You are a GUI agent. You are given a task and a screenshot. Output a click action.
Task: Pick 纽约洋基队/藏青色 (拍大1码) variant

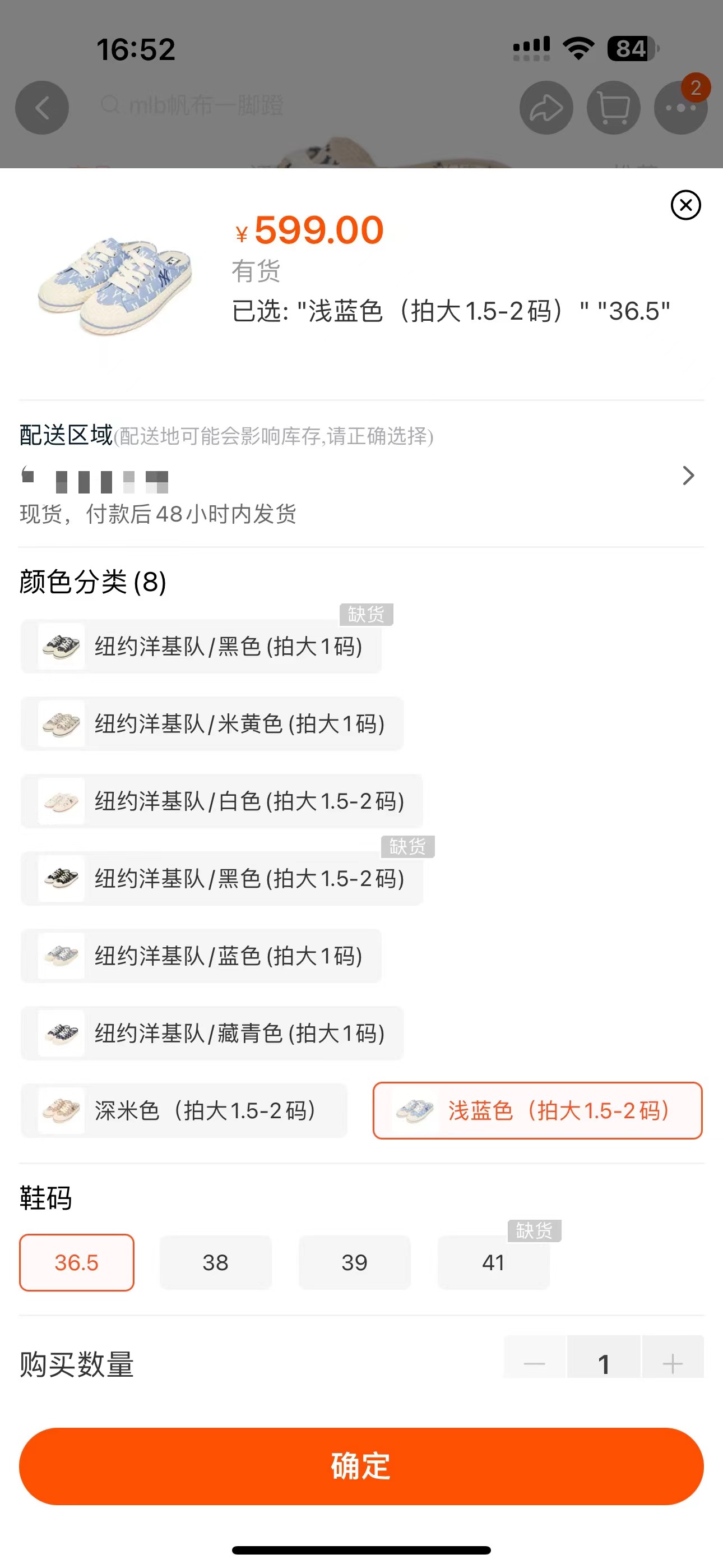pyautogui.click(x=212, y=1033)
